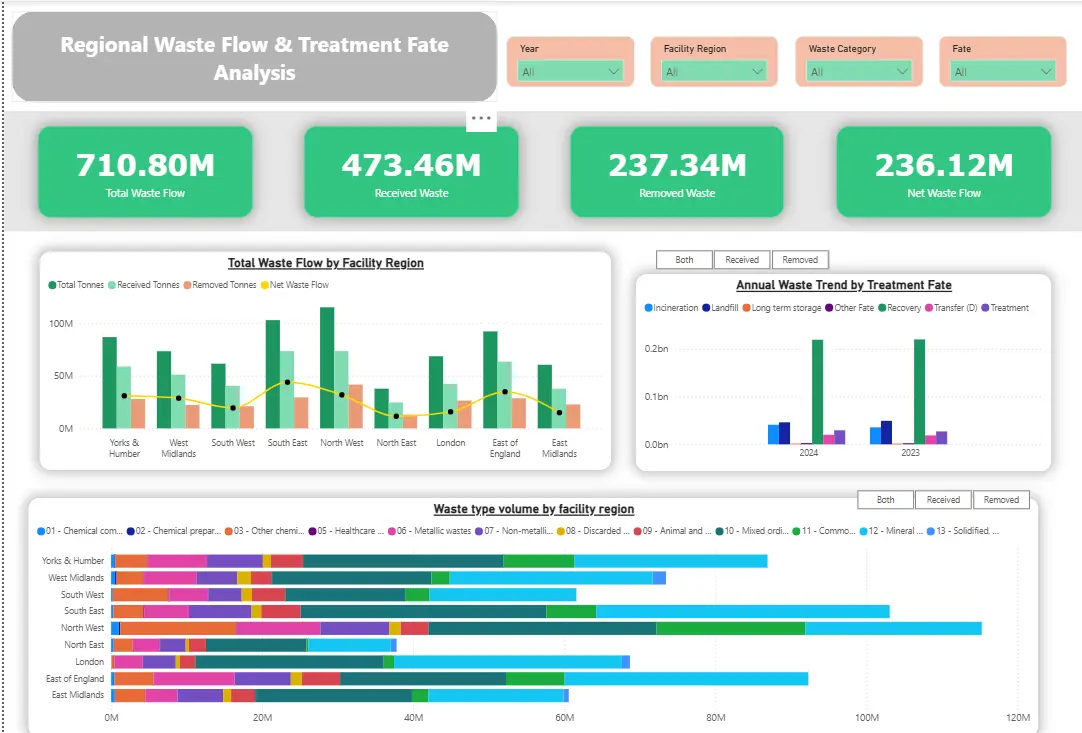Click the North West Total Tonnes bar

[x=327, y=368]
